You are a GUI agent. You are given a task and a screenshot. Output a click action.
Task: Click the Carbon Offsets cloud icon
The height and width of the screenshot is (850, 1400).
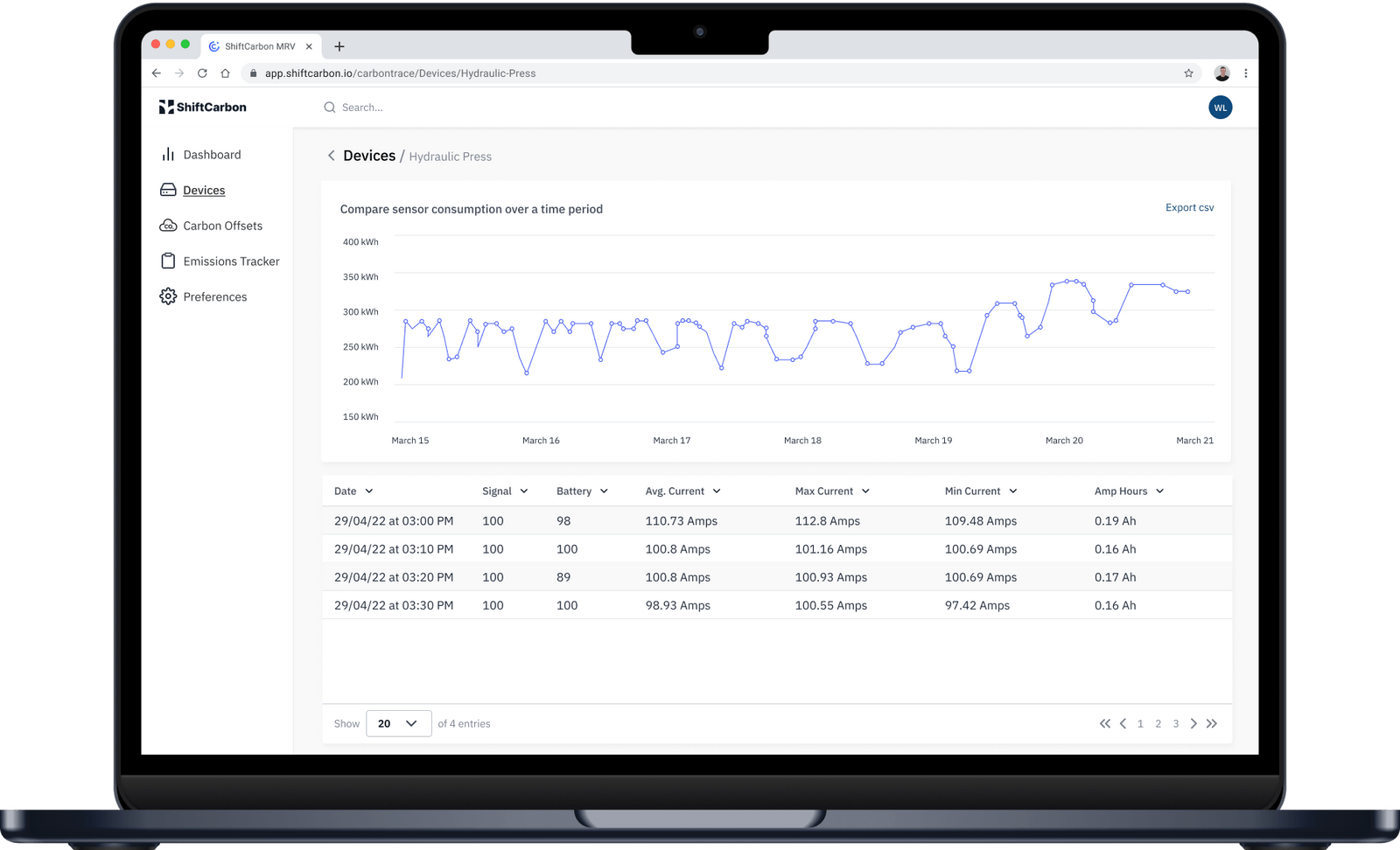pos(168,226)
